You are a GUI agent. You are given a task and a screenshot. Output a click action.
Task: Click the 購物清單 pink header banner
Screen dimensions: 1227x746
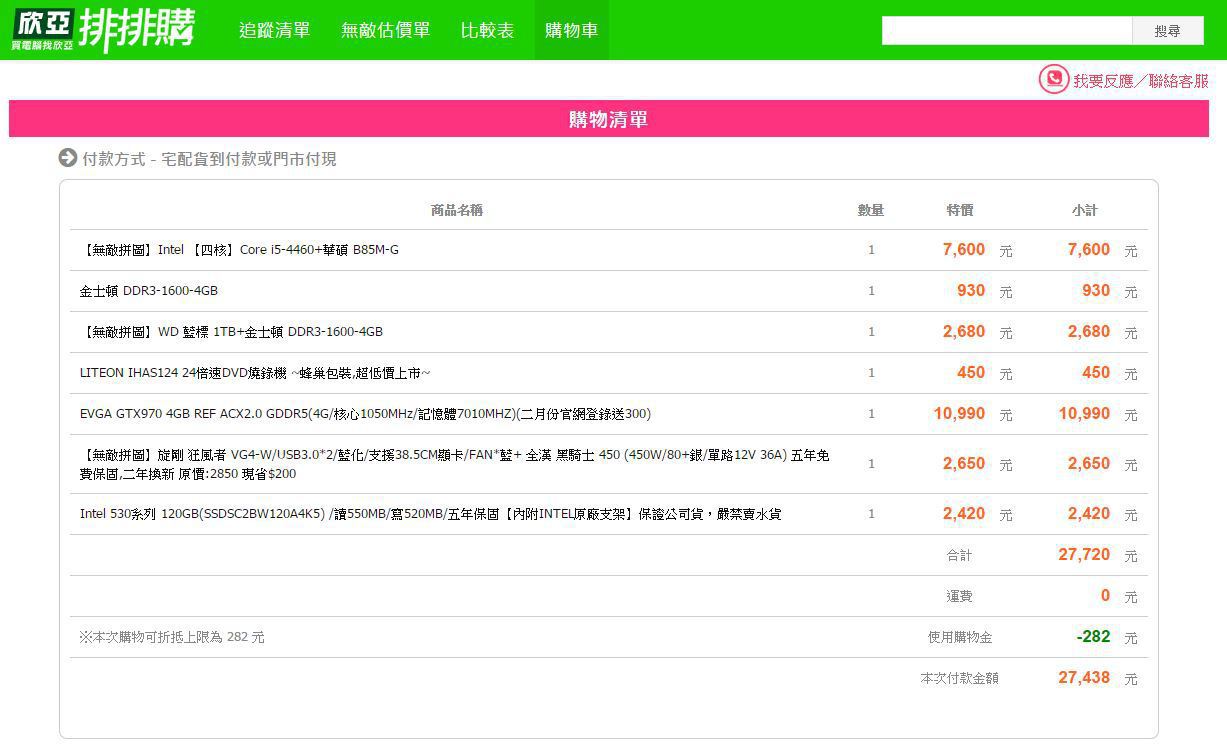click(x=609, y=119)
